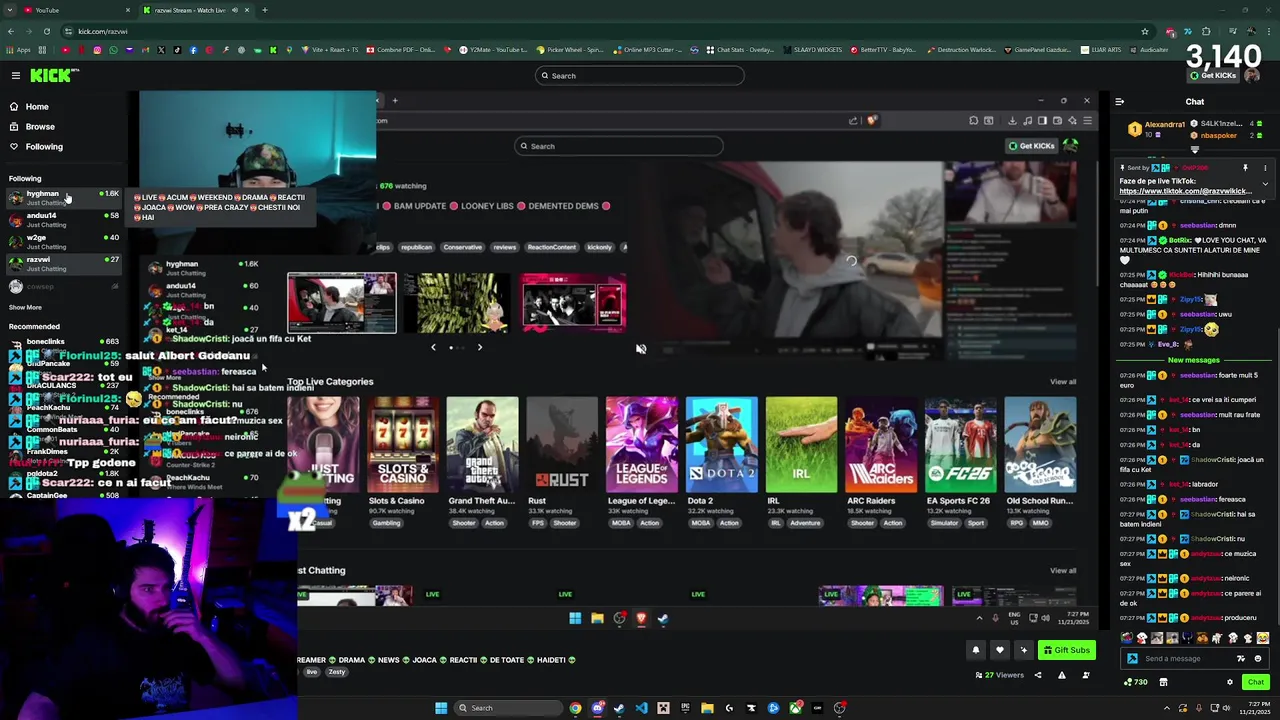The image size is (1280, 720).
Task: Show hidden system tray icons
Action: tap(1166, 708)
